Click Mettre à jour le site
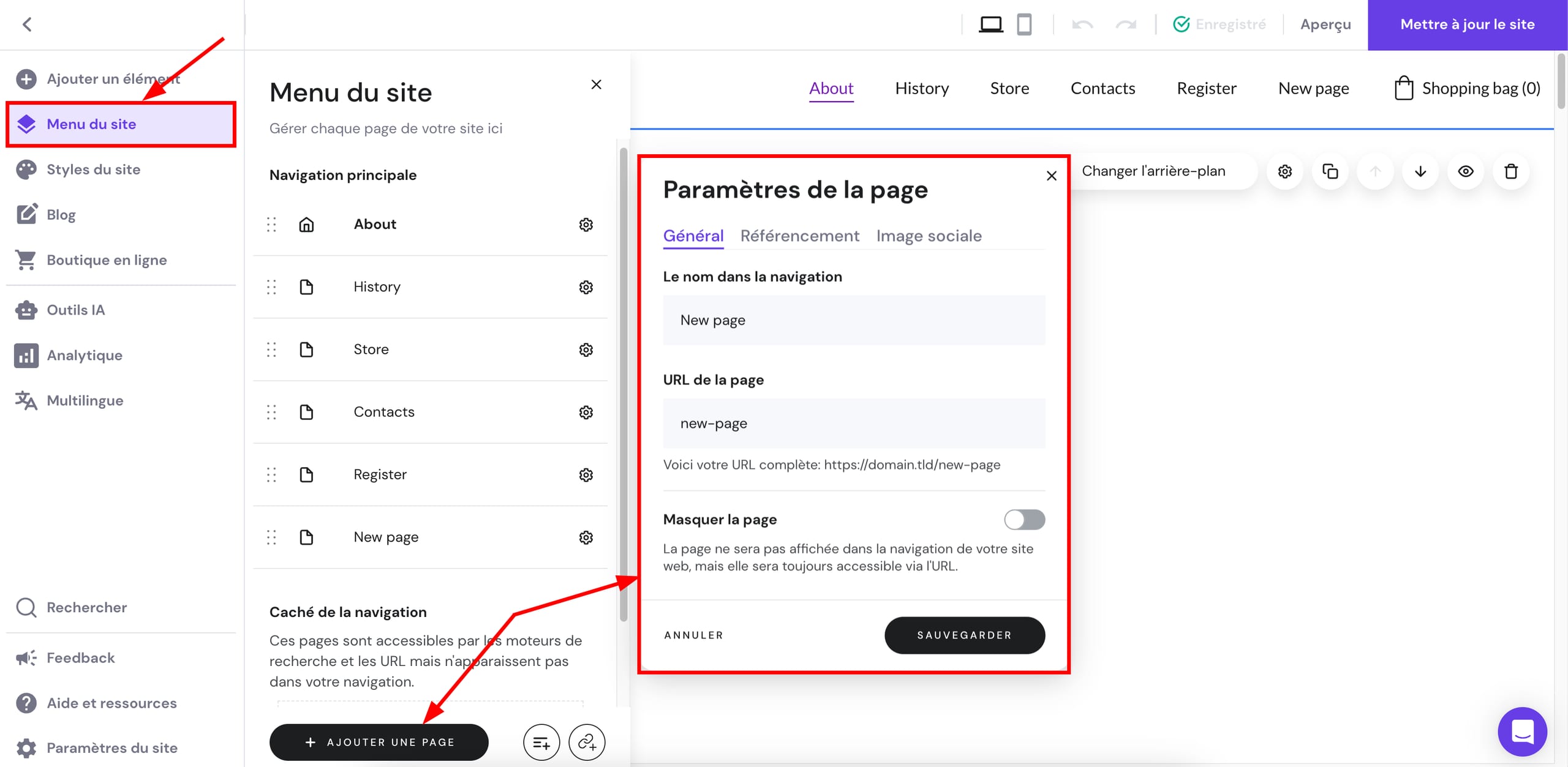1568x767 pixels. 1467,24
